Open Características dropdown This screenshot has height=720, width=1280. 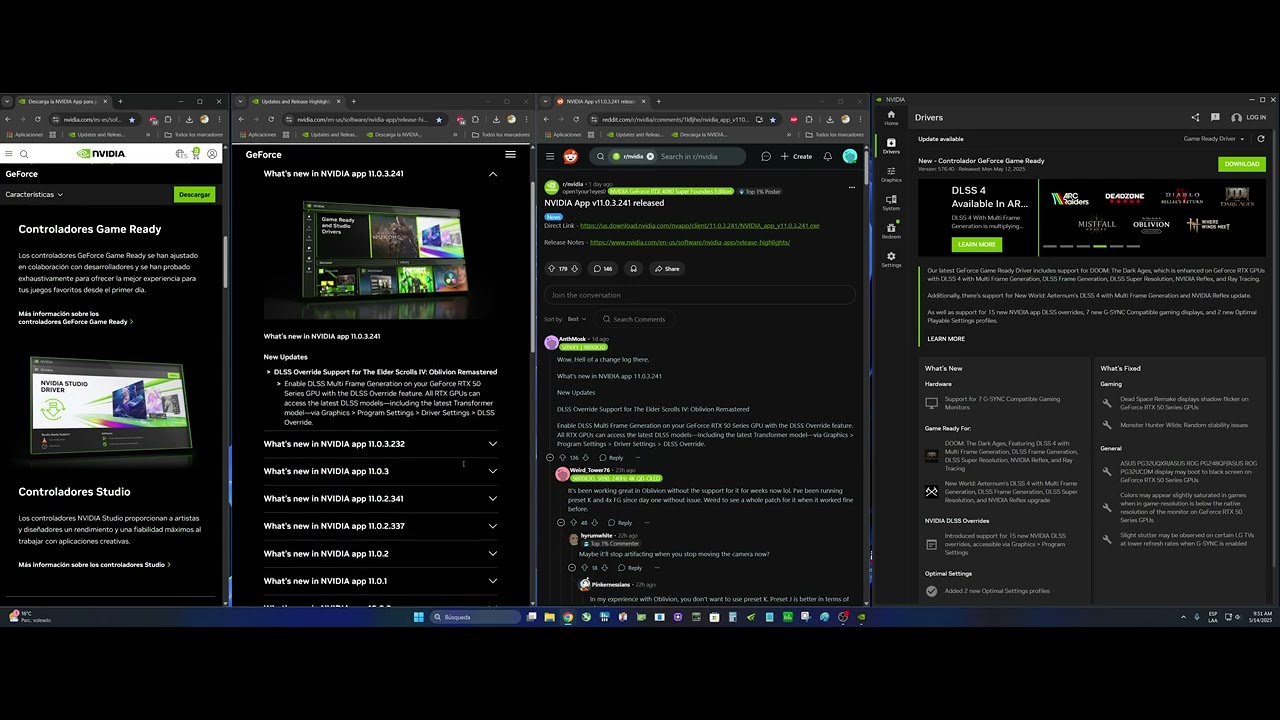[x=34, y=194]
